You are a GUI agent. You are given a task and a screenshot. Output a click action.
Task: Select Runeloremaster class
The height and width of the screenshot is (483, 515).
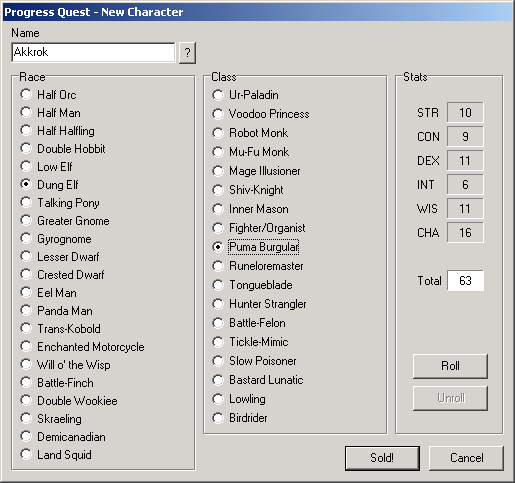point(258,266)
